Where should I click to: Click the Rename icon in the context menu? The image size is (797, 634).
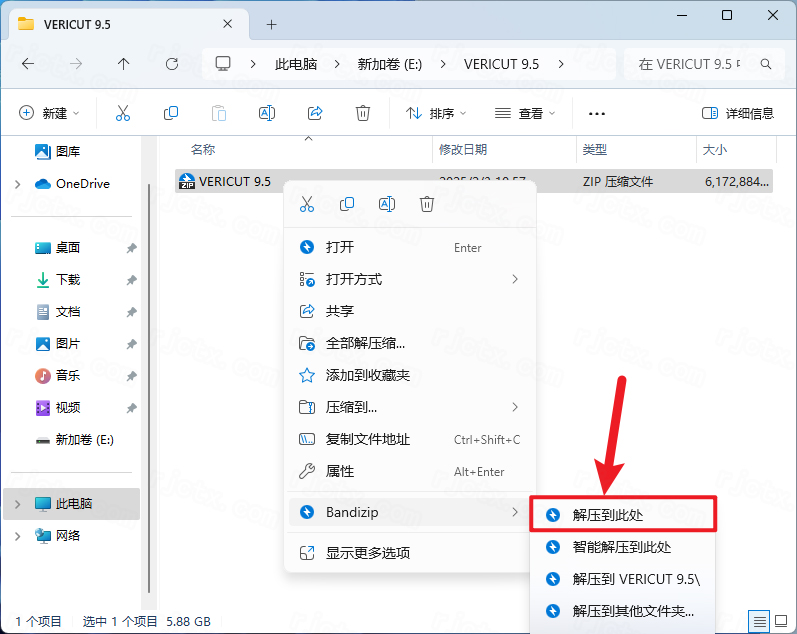[387, 204]
